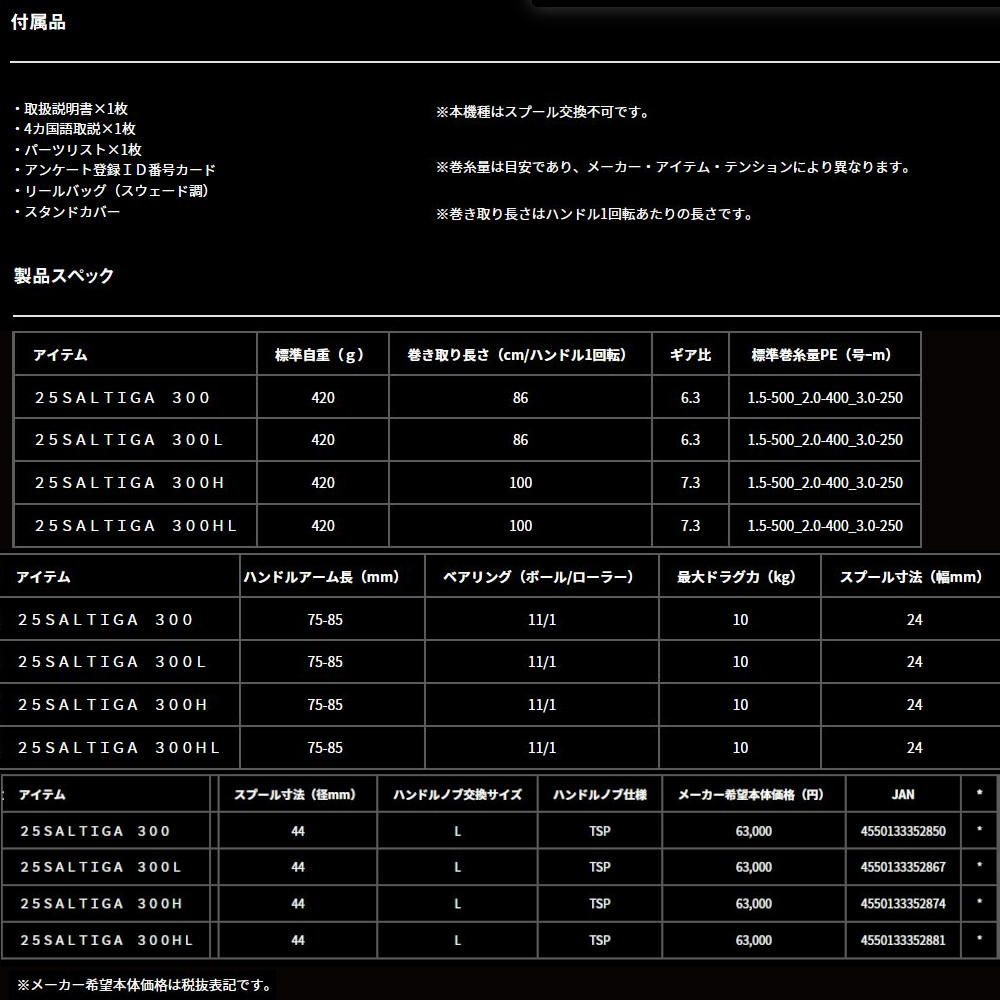Click the ギア比 column header
Image resolution: width=1000 pixels, height=1000 pixels.
pos(689,355)
